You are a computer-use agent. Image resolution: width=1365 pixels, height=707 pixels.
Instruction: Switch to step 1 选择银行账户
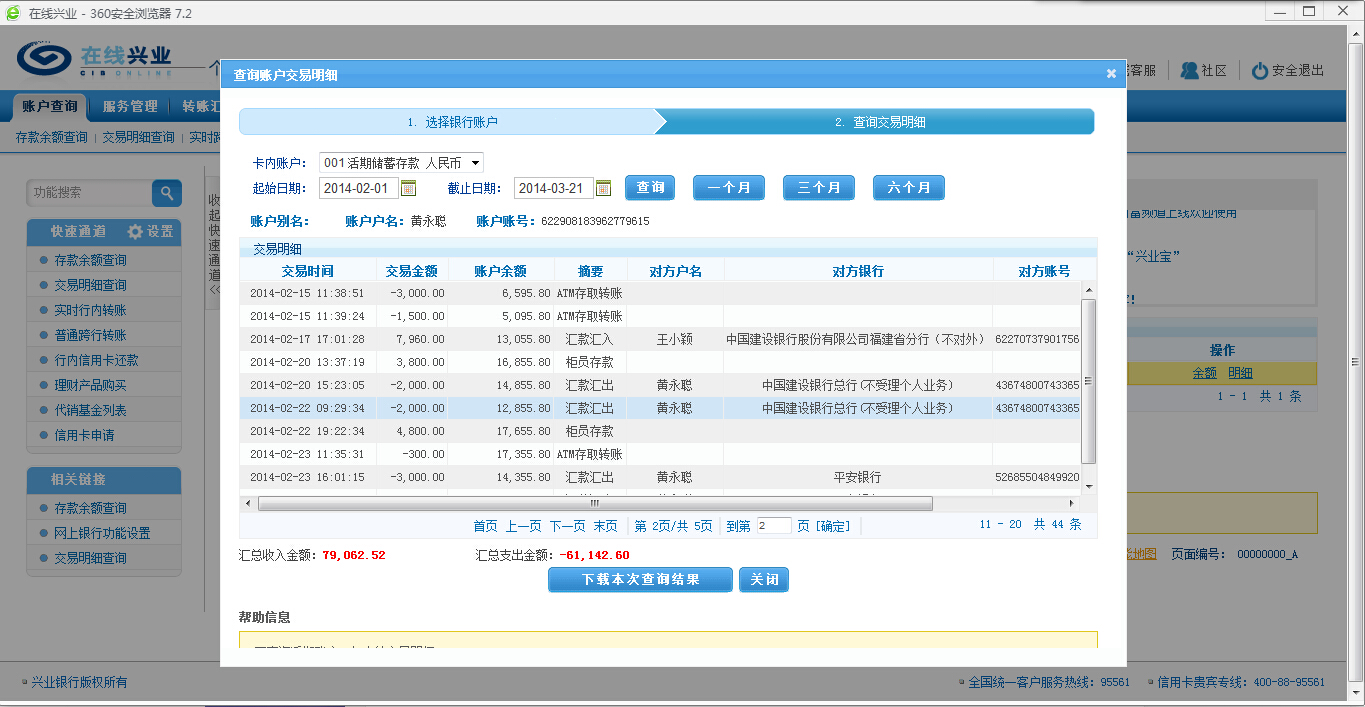click(452, 122)
